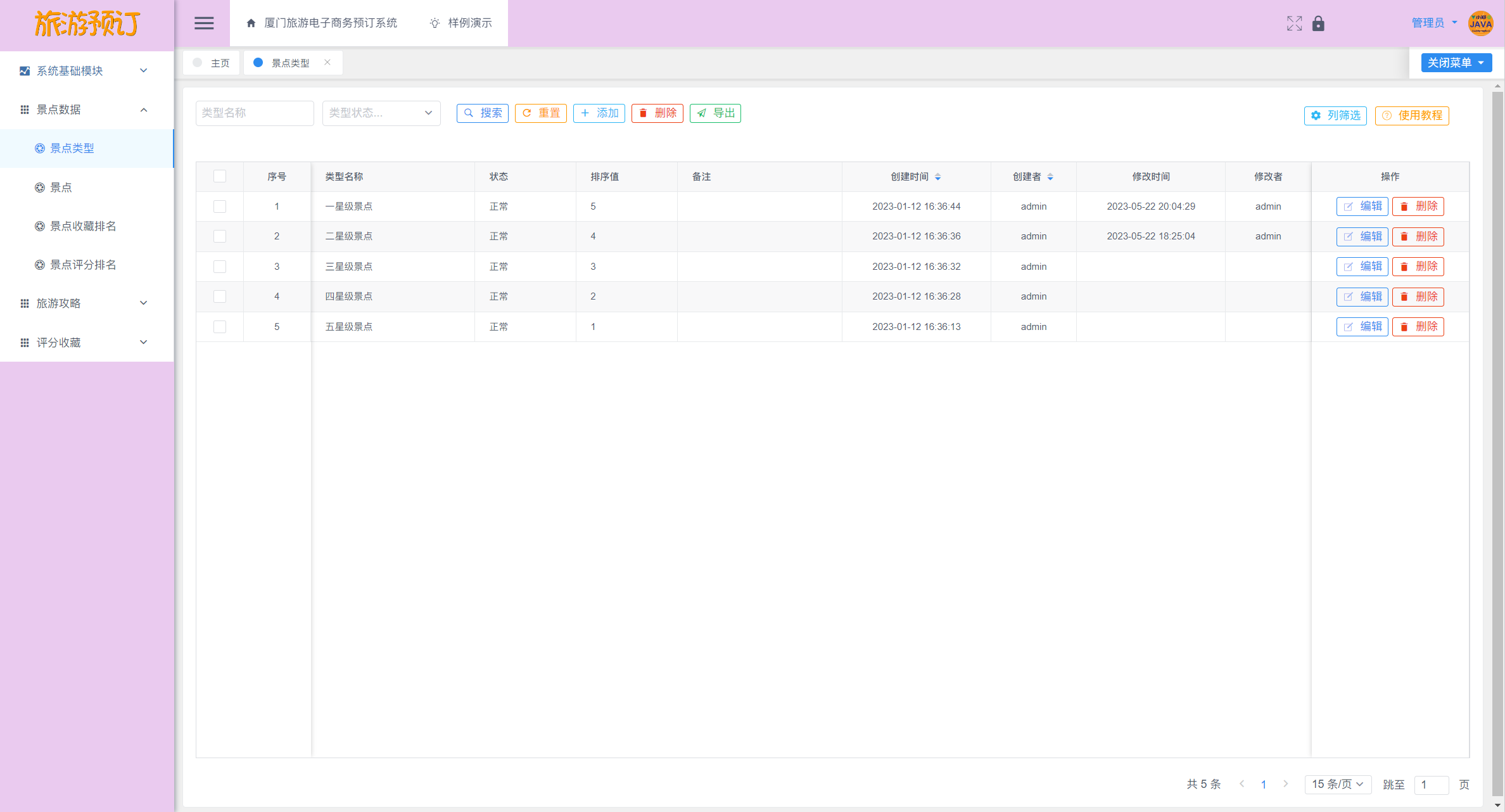The width and height of the screenshot is (1505, 812).
Task: Close the 景点类型 tab with X
Action: click(x=327, y=62)
